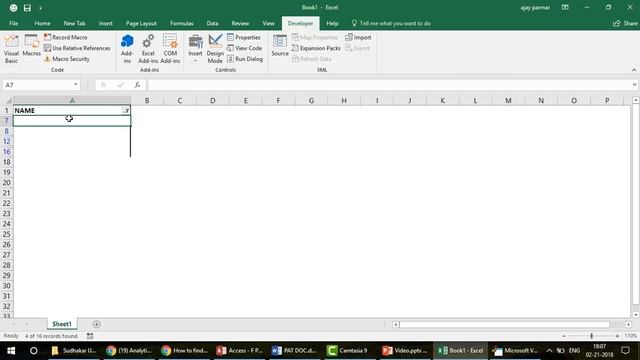The width and height of the screenshot is (640, 360).
Task: Switch to Camtasia 9 in taskbar
Action: 349,351
